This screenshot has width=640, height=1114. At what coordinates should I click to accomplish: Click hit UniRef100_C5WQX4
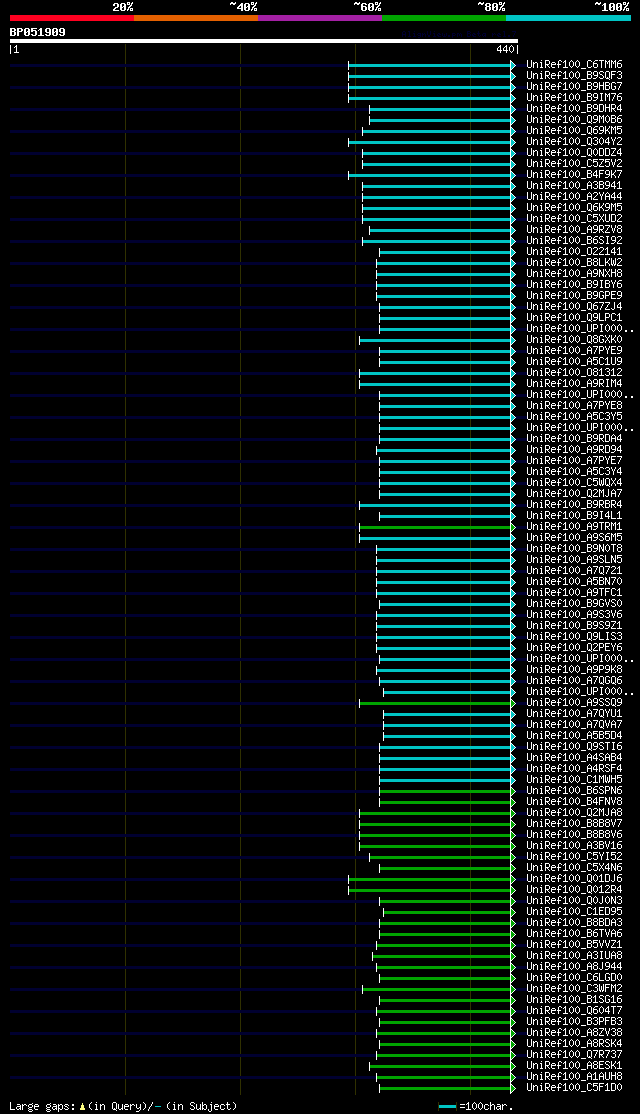tap(575, 483)
